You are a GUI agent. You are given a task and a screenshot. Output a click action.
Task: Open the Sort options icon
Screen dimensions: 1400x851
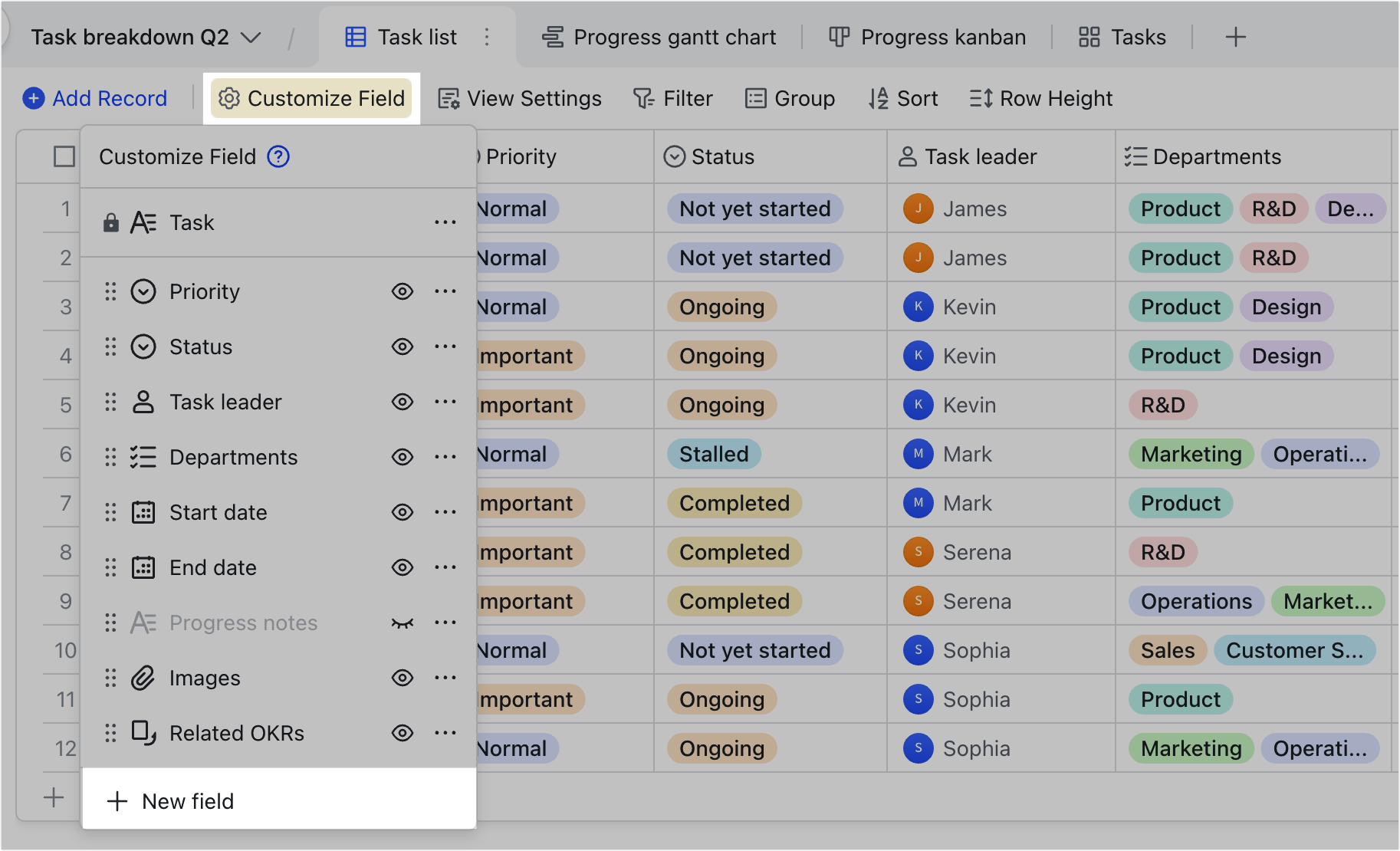click(x=878, y=98)
